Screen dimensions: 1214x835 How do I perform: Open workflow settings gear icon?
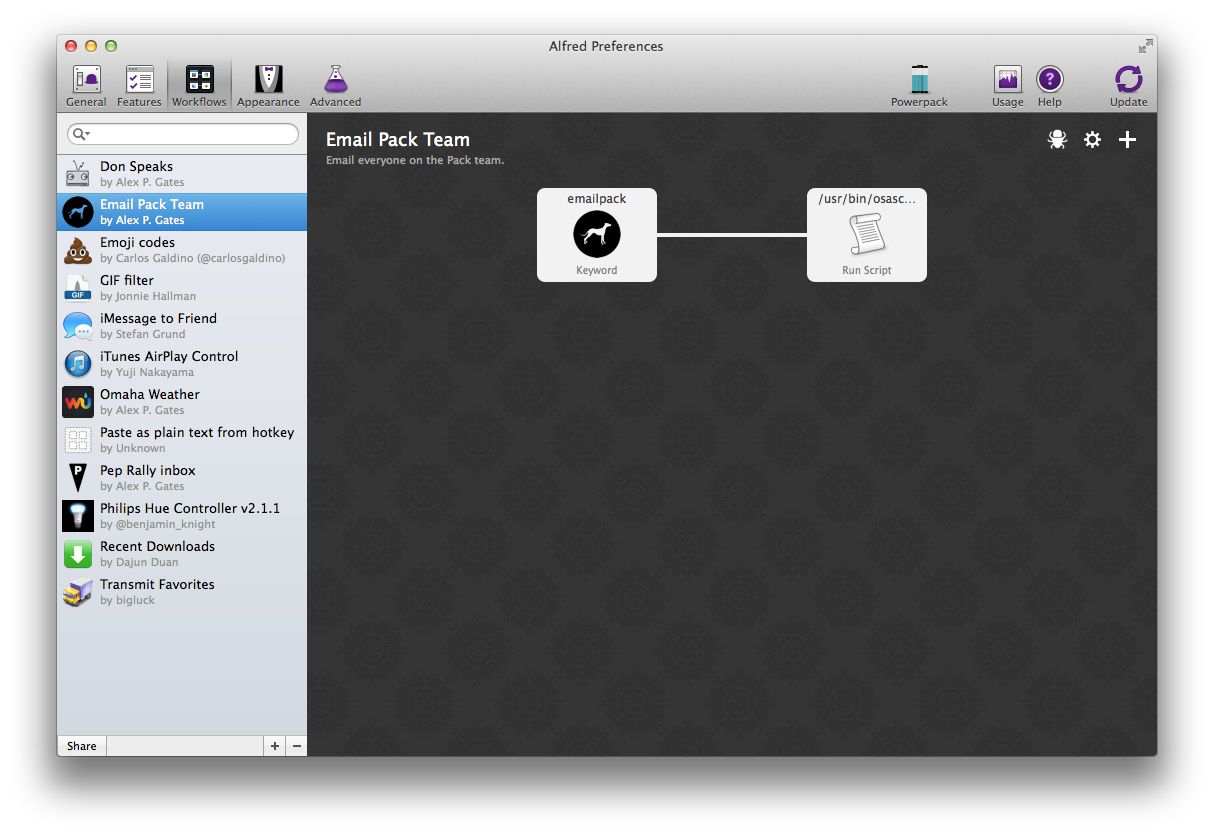click(1092, 140)
